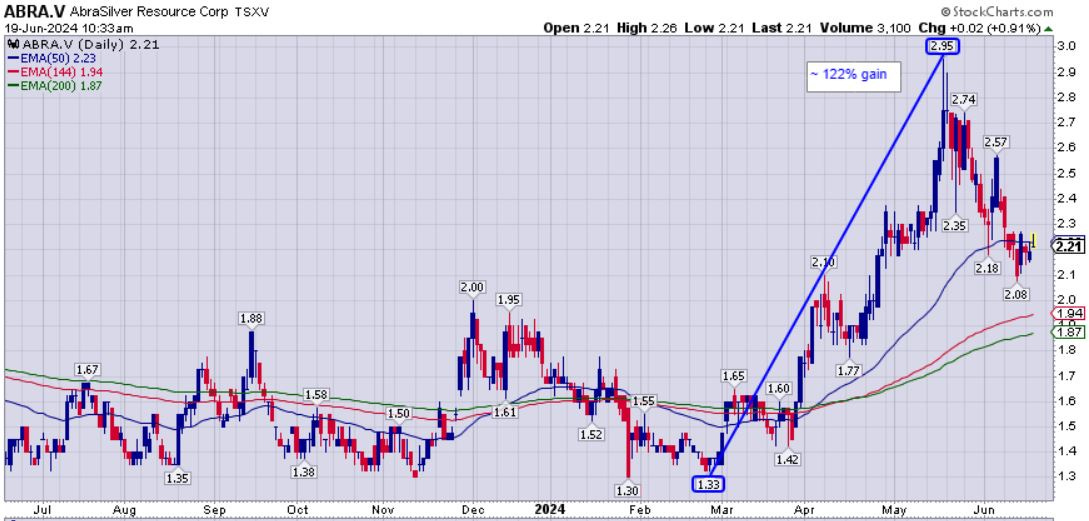Click the ABRA.V ticker title

click(33, 12)
